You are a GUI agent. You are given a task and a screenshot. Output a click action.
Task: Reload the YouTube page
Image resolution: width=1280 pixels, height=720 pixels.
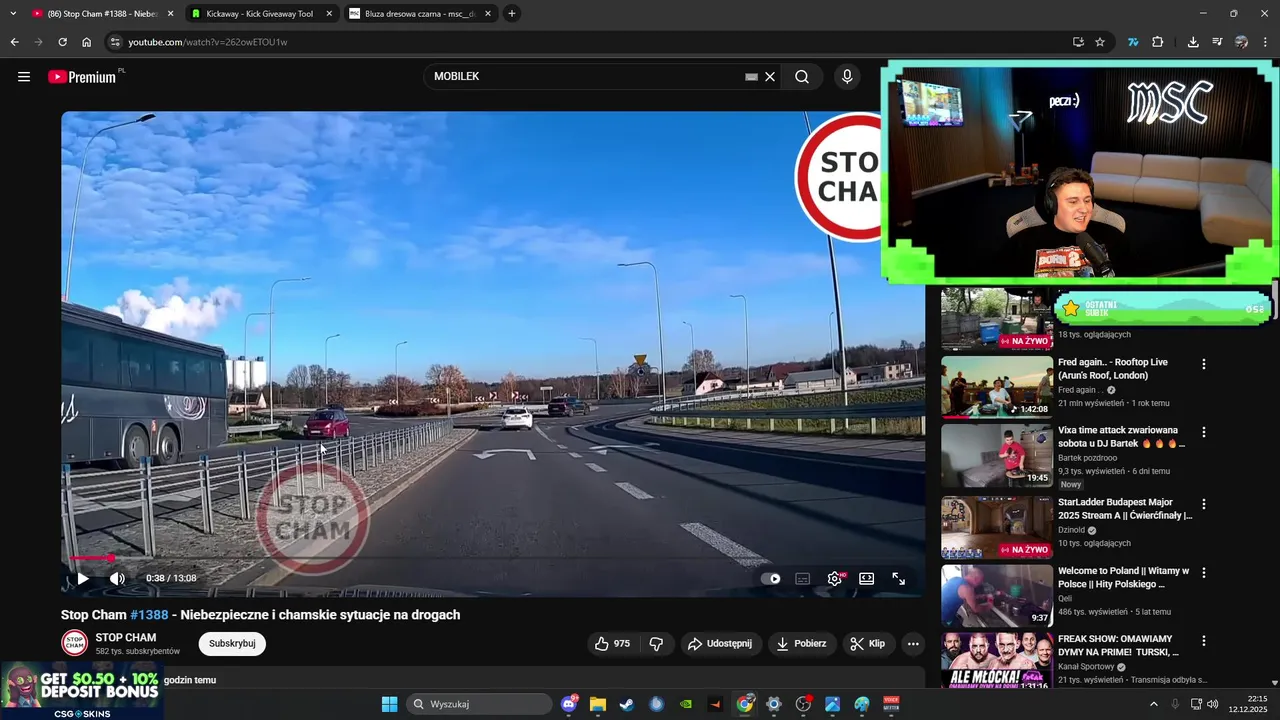(62, 42)
